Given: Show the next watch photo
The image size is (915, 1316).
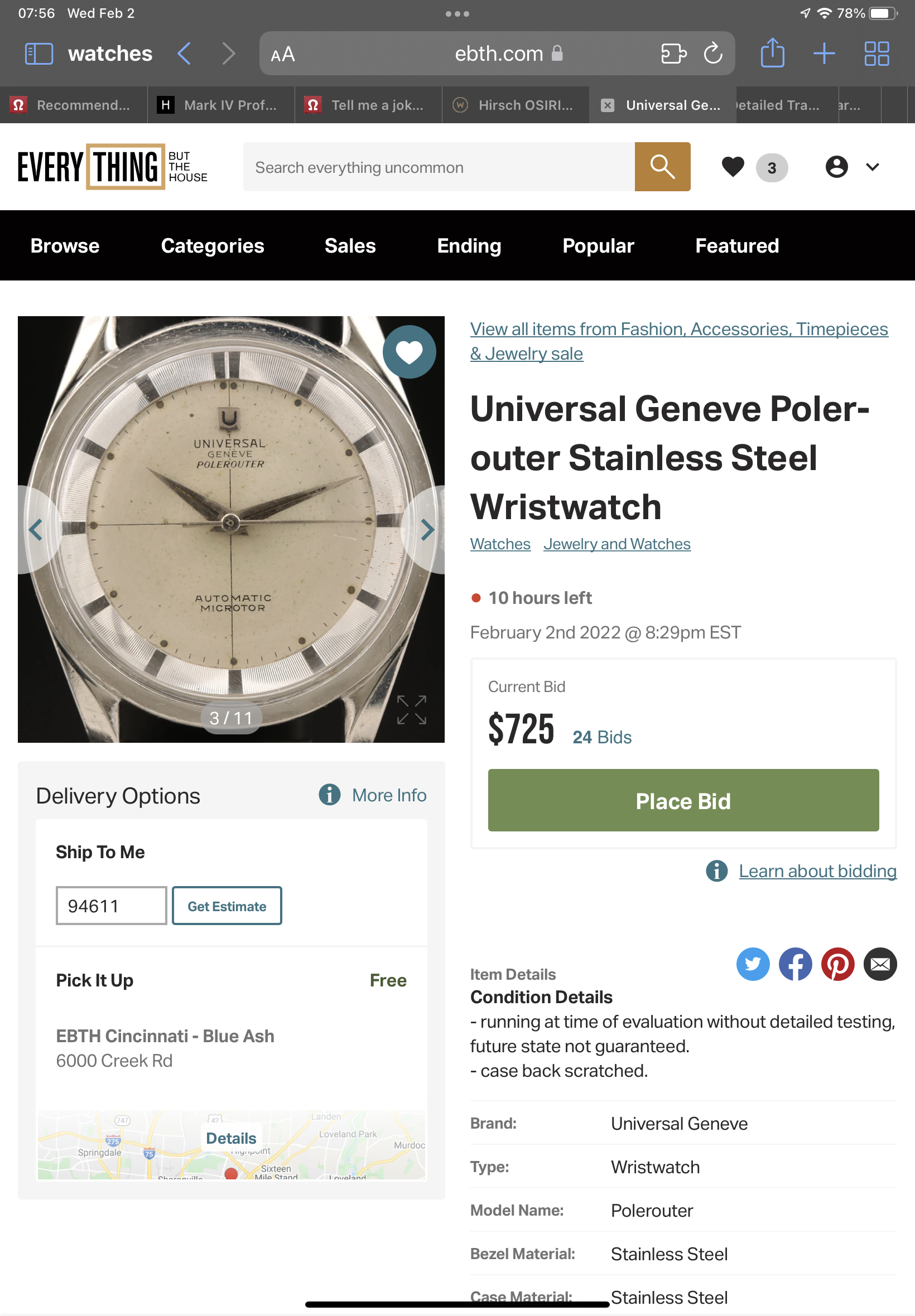Looking at the screenshot, I should [427, 529].
